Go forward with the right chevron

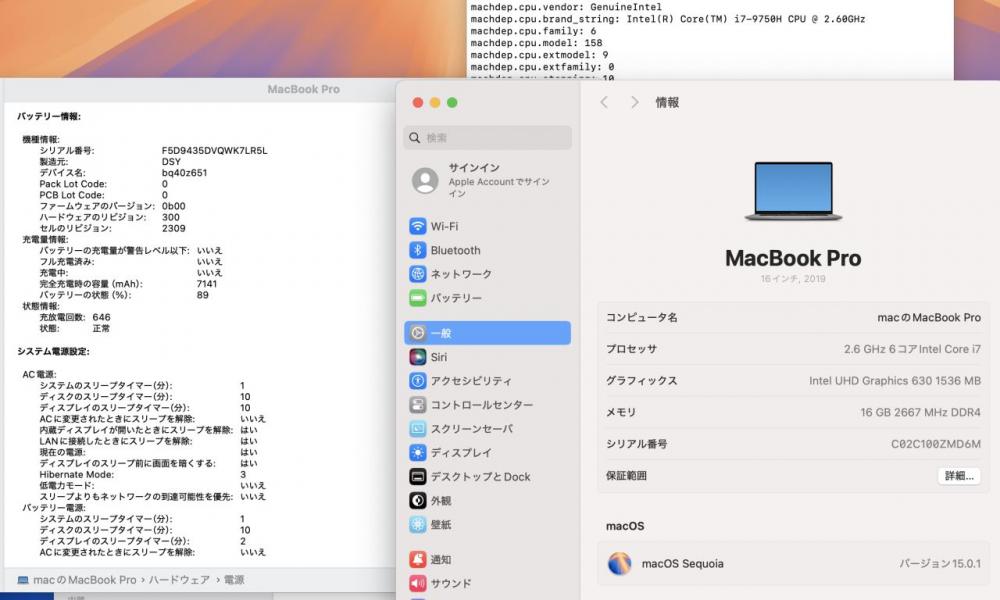click(634, 102)
